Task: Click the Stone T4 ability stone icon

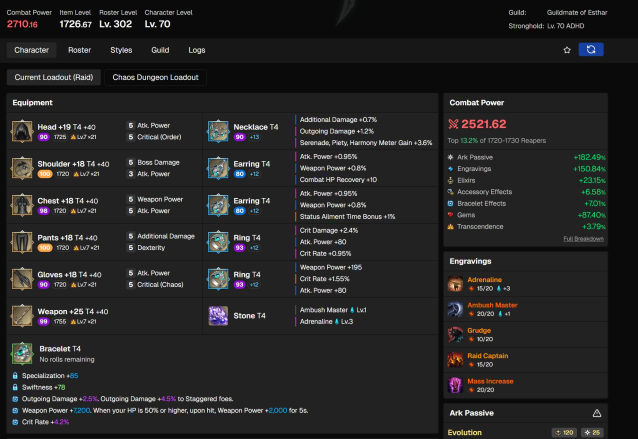Action: (218, 316)
